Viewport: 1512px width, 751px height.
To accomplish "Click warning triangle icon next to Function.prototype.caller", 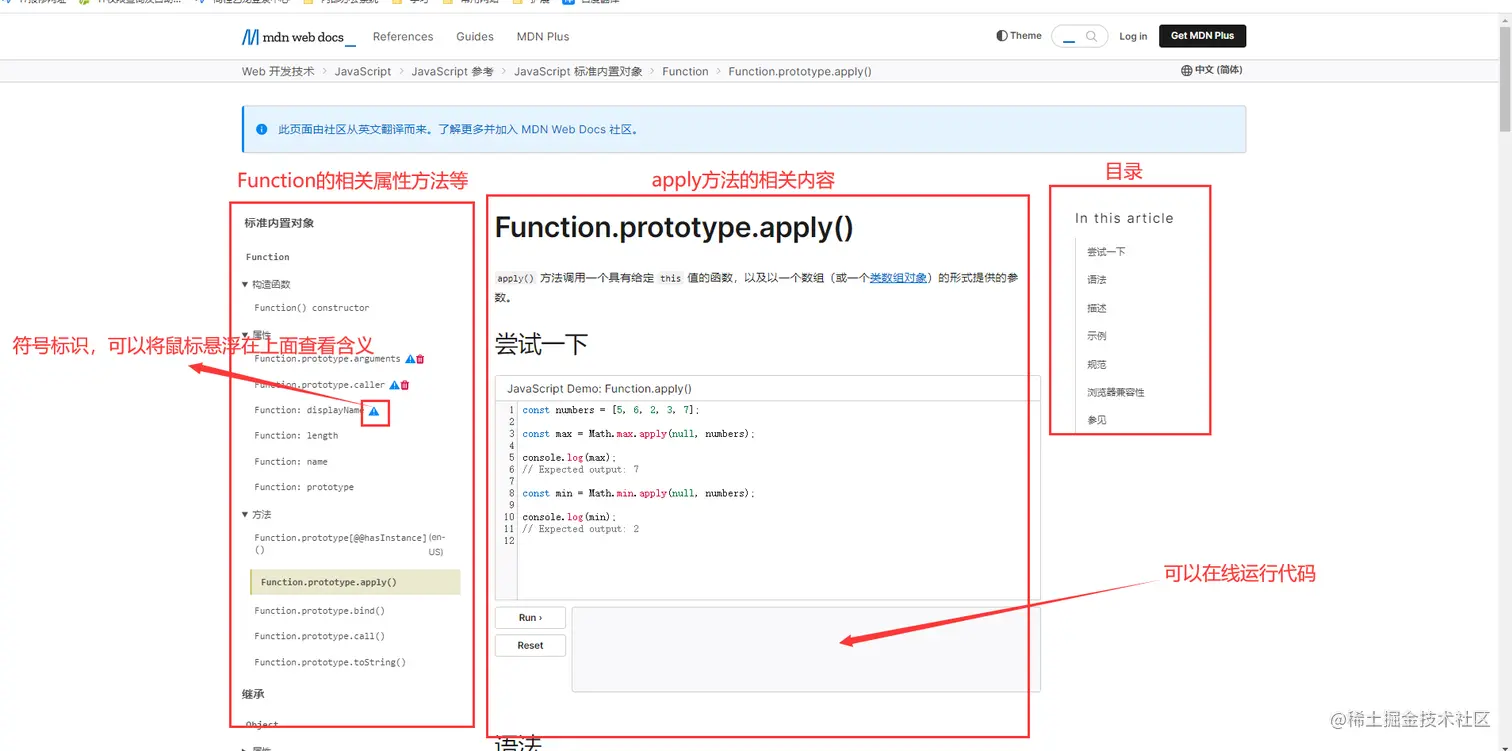I will pos(394,385).
